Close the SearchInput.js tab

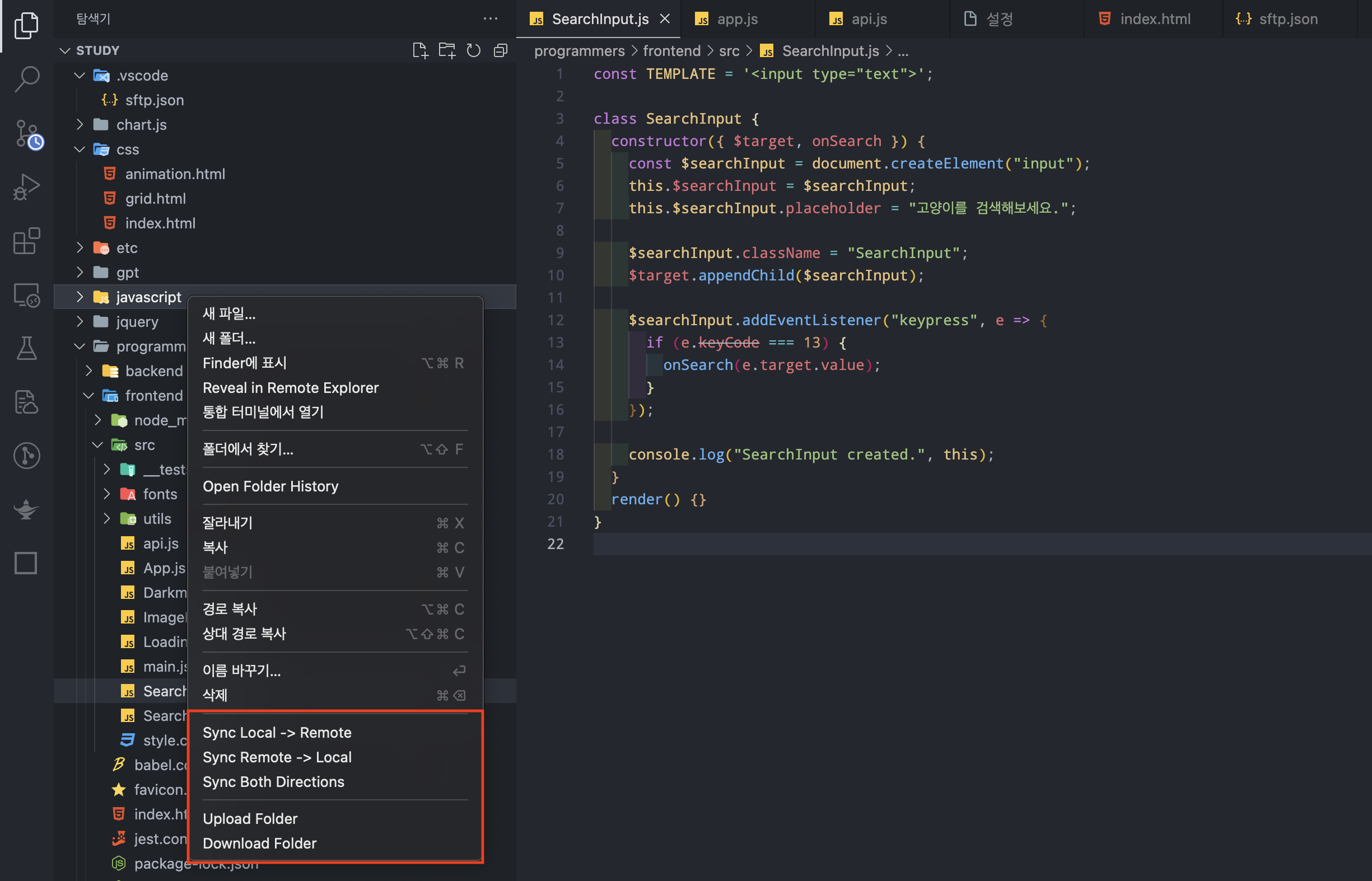click(x=665, y=19)
